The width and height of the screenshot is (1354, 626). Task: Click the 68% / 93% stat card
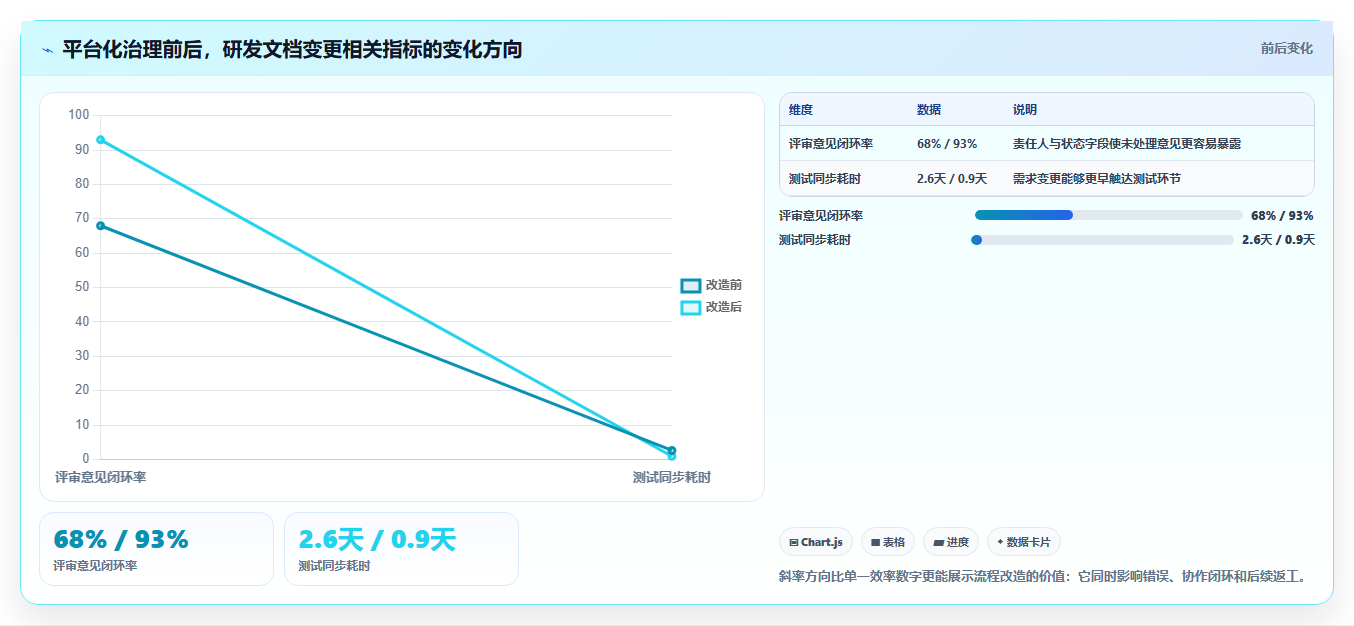click(156, 549)
